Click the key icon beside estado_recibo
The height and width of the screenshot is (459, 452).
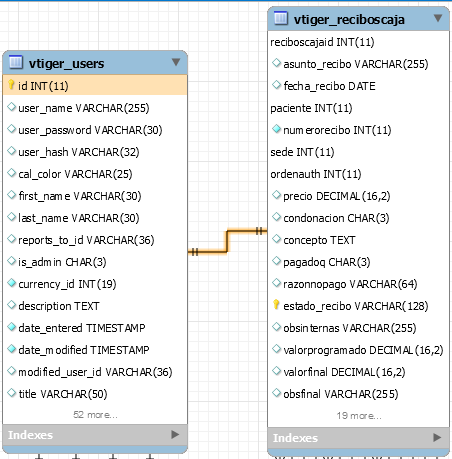tap(276, 304)
